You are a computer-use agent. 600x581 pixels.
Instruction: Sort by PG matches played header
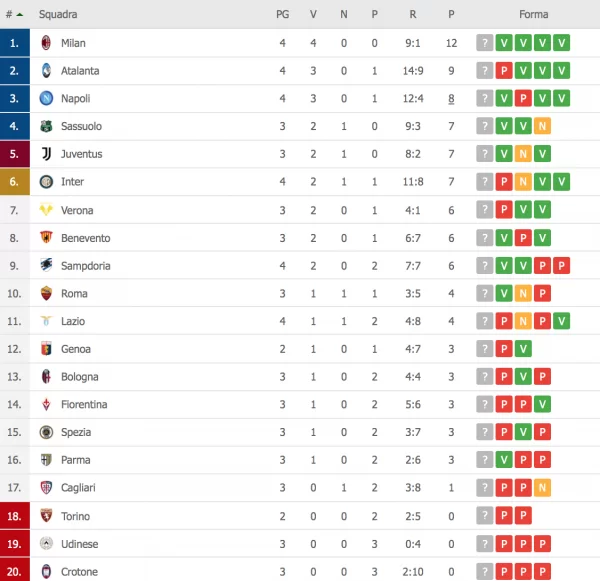pos(282,15)
